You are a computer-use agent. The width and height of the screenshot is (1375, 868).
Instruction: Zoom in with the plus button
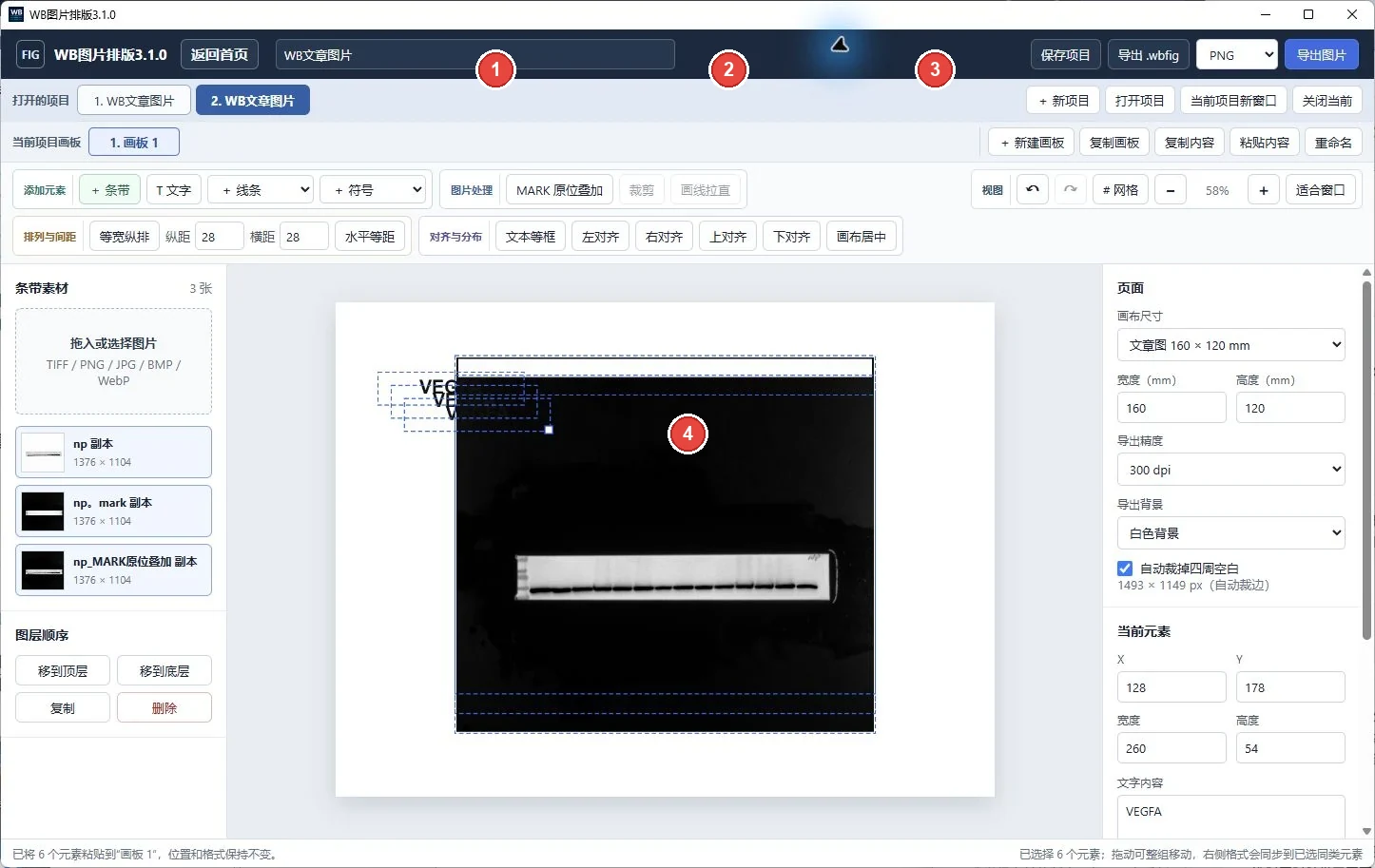[x=1263, y=190]
